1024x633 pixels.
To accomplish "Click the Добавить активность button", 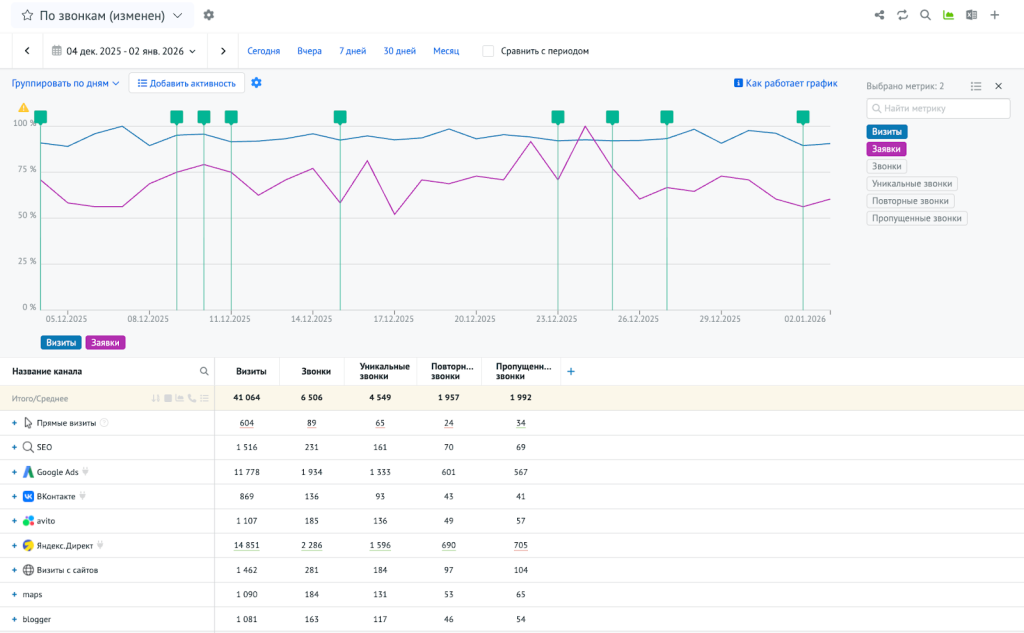I will 187,83.
